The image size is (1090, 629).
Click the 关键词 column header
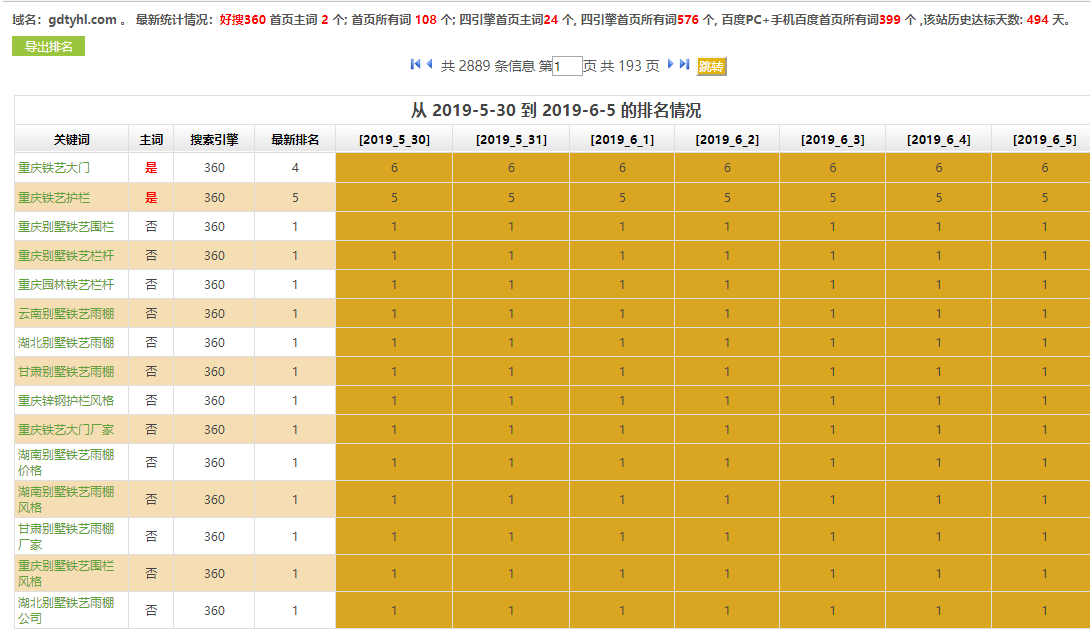click(71, 140)
